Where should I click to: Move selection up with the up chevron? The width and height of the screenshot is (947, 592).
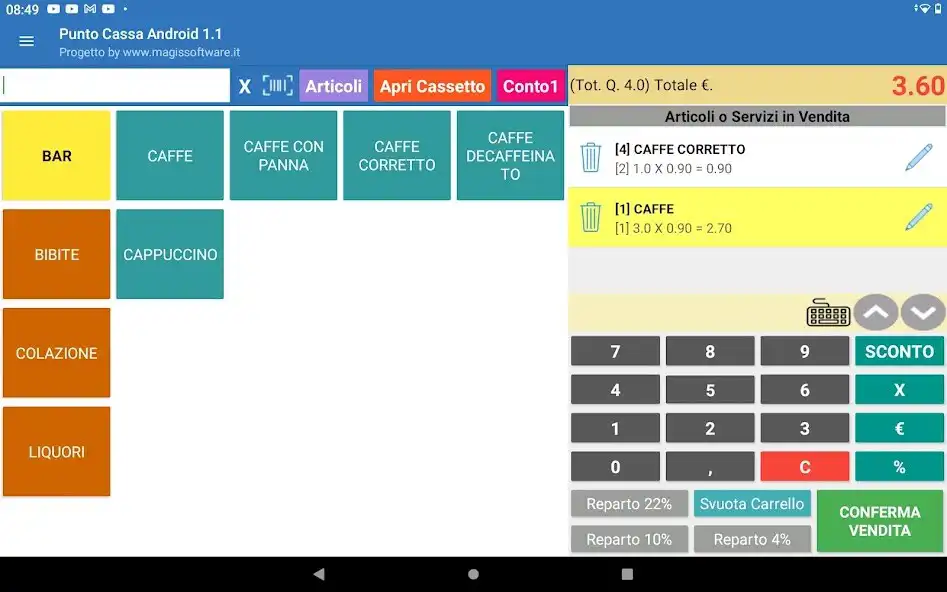pyautogui.click(x=875, y=312)
